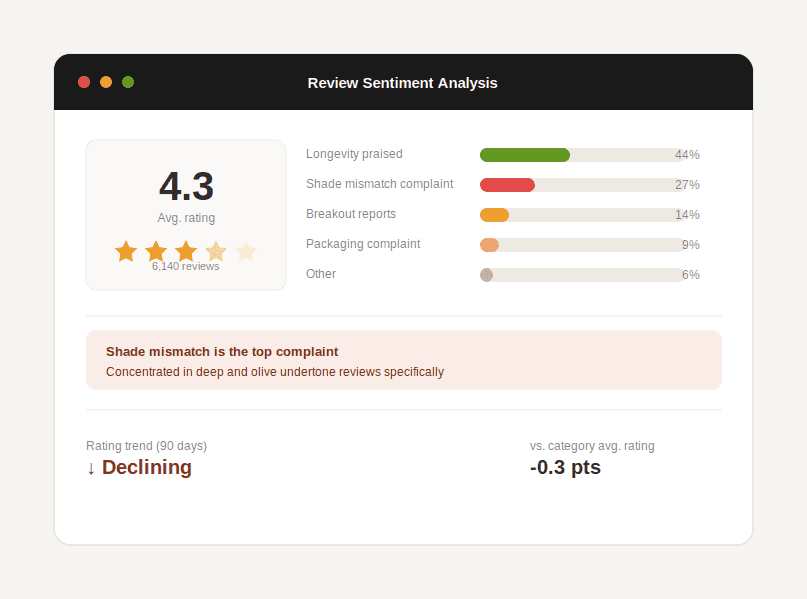Click the Review Sentiment Analysis title
The width and height of the screenshot is (807, 599).
coord(402,83)
